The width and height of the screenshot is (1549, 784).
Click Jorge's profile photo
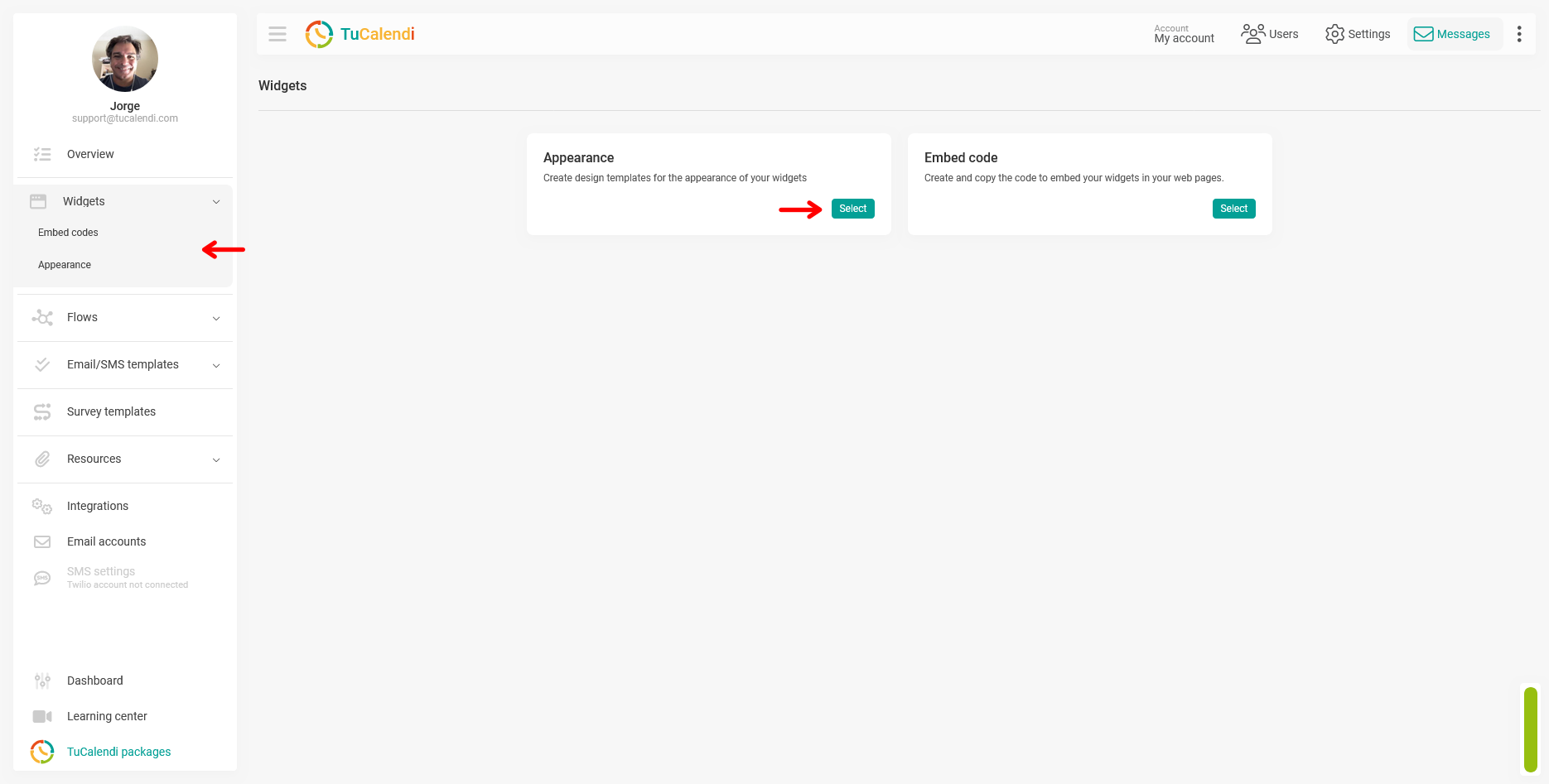tap(125, 59)
